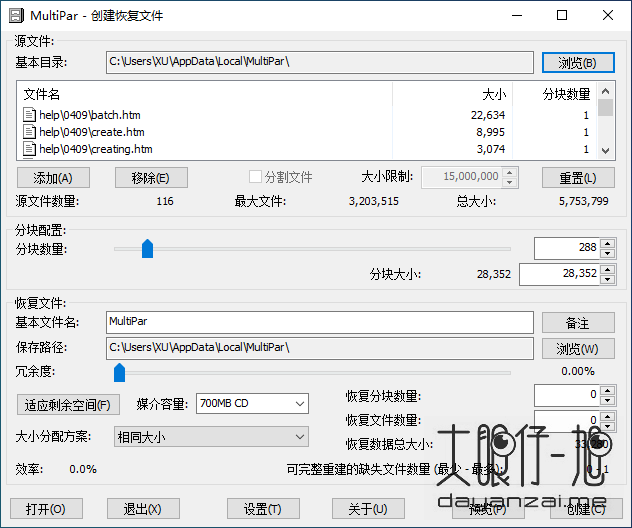Click the 退出(X) exit button
Viewport: 632px width, 528px height.
point(143,509)
